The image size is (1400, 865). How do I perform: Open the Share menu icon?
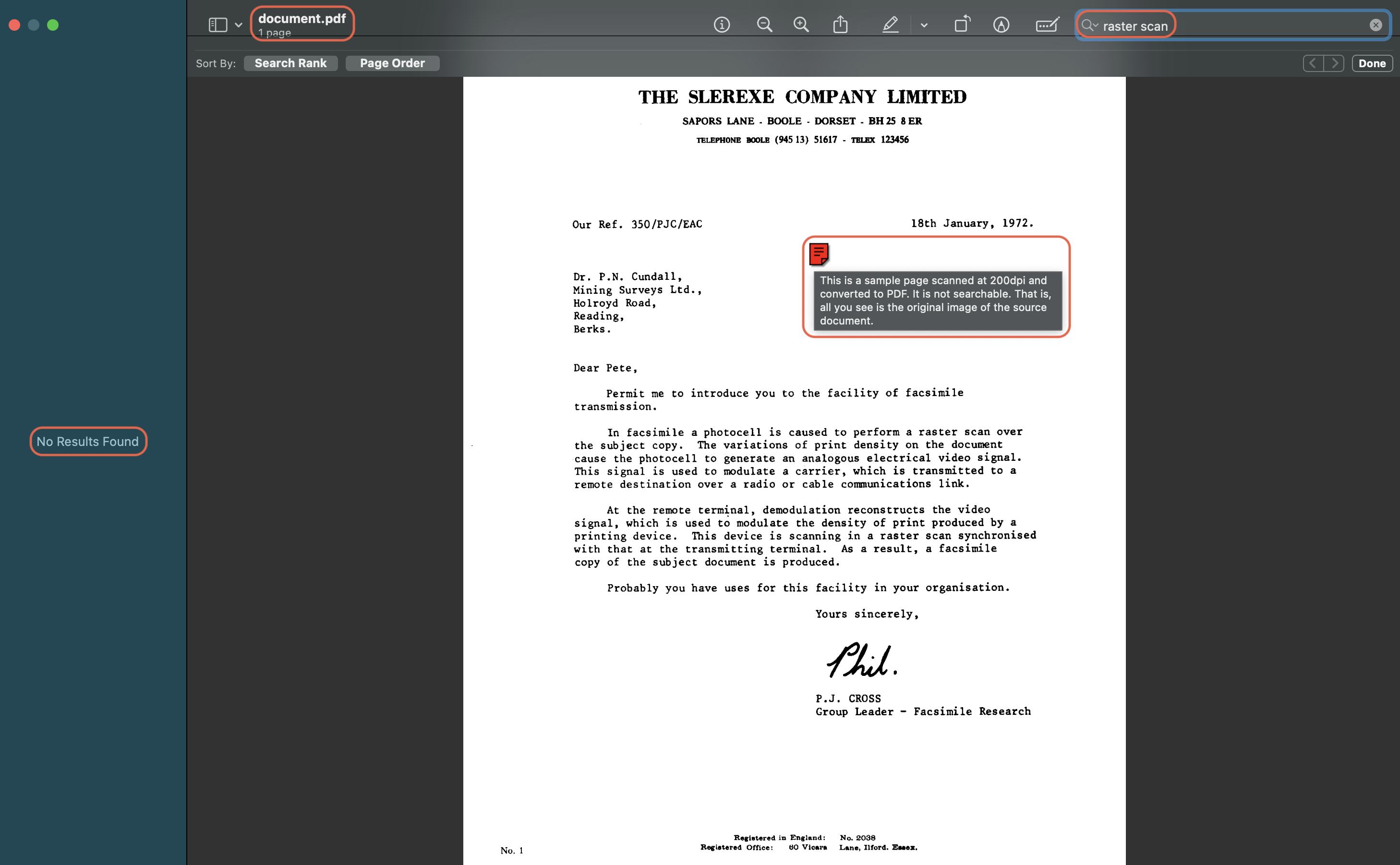(x=840, y=24)
